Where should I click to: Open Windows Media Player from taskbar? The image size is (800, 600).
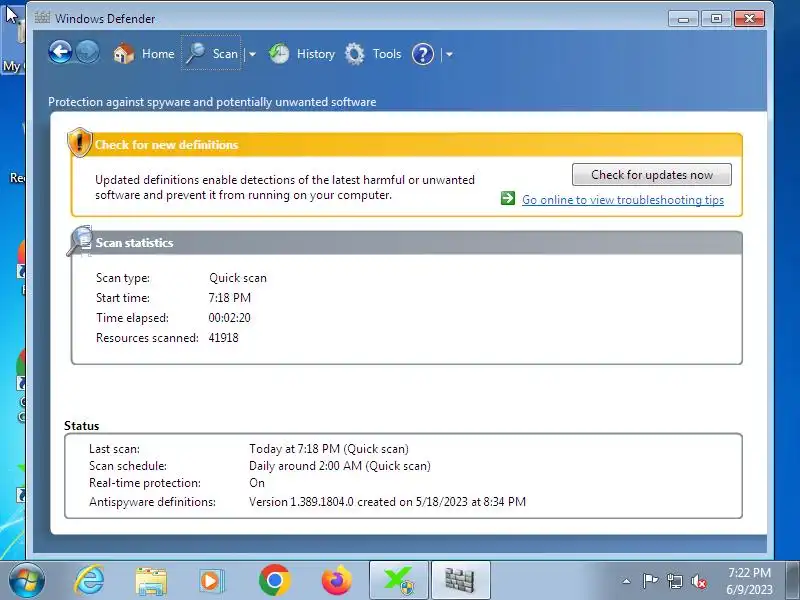click(211, 581)
